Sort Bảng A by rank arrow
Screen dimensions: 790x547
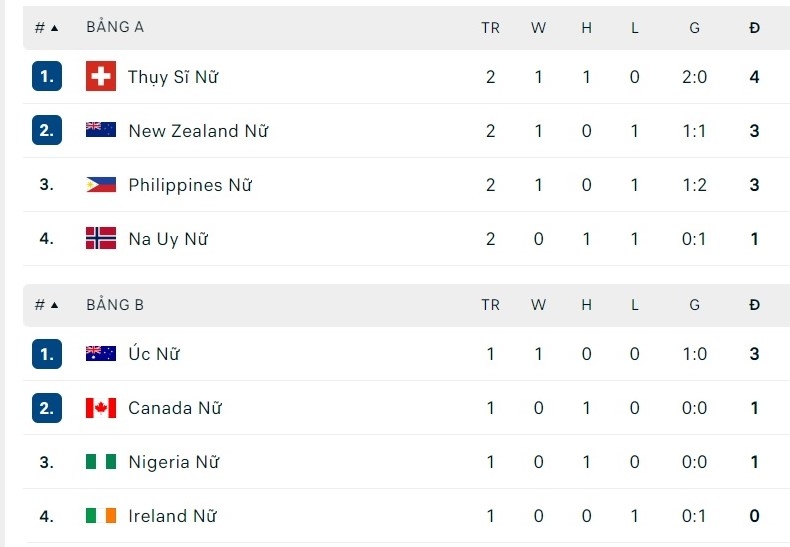[x=54, y=28]
